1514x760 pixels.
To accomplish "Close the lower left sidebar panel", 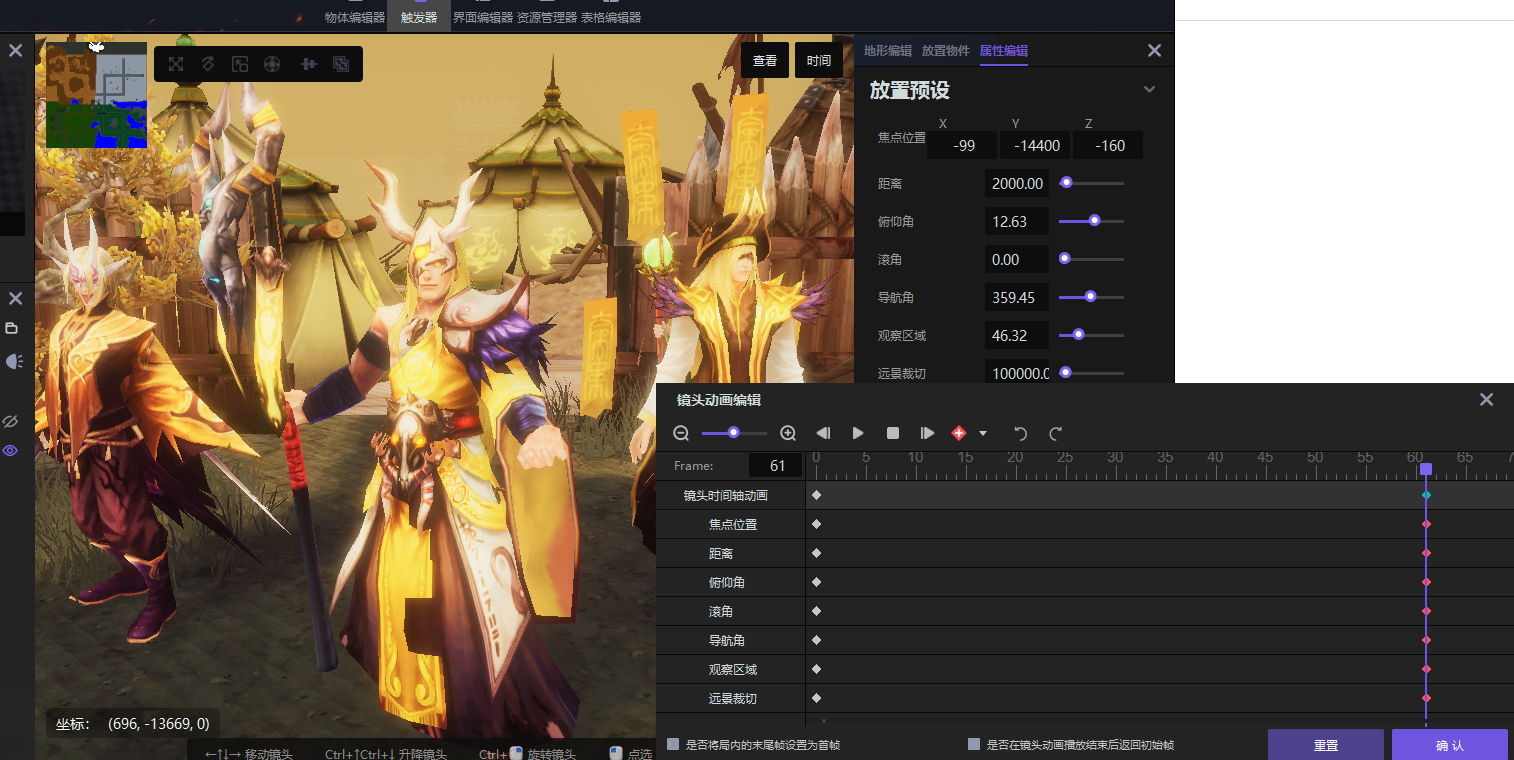I will pos(15,298).
